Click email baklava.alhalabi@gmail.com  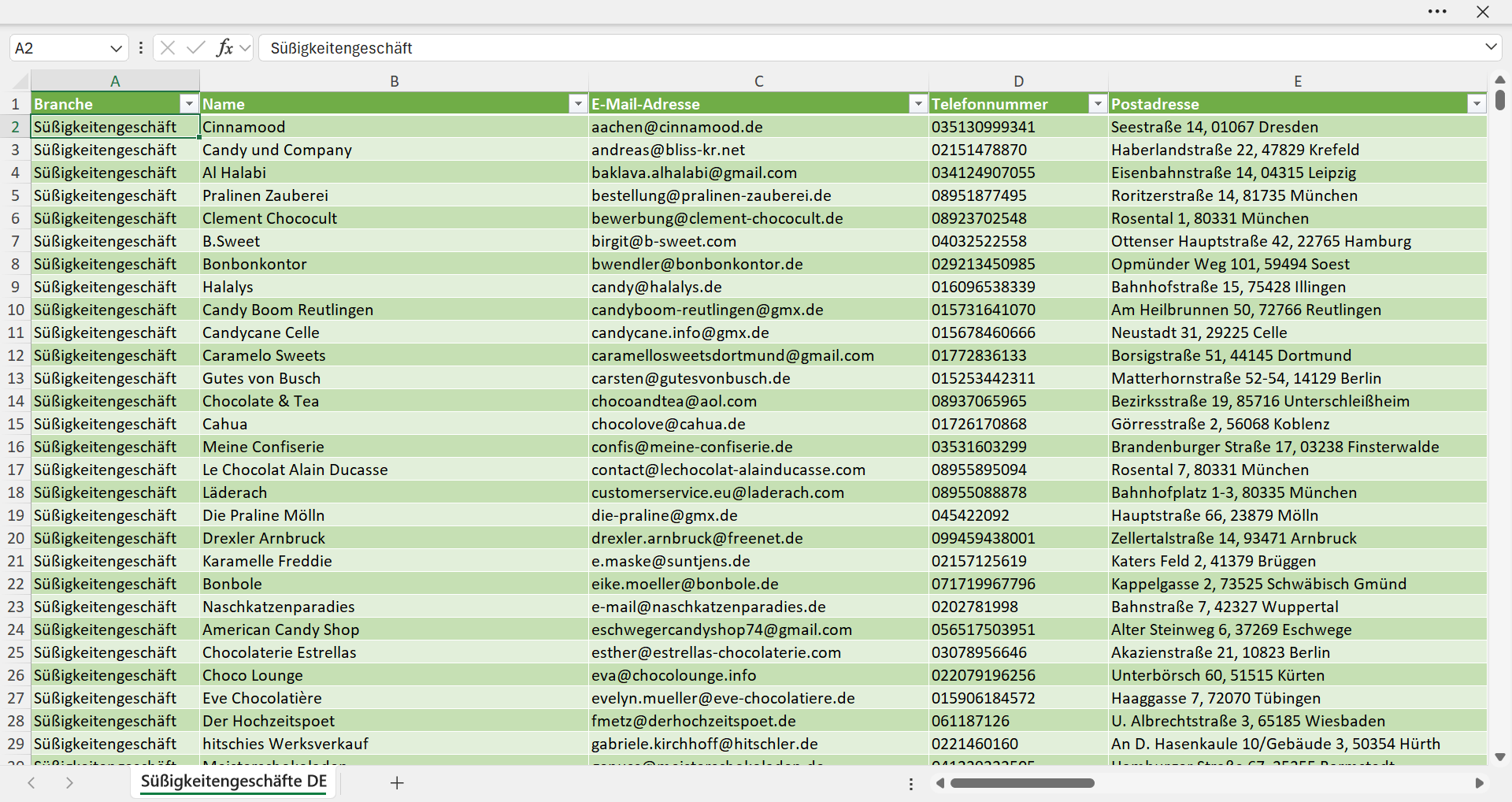tap(758, 173)
